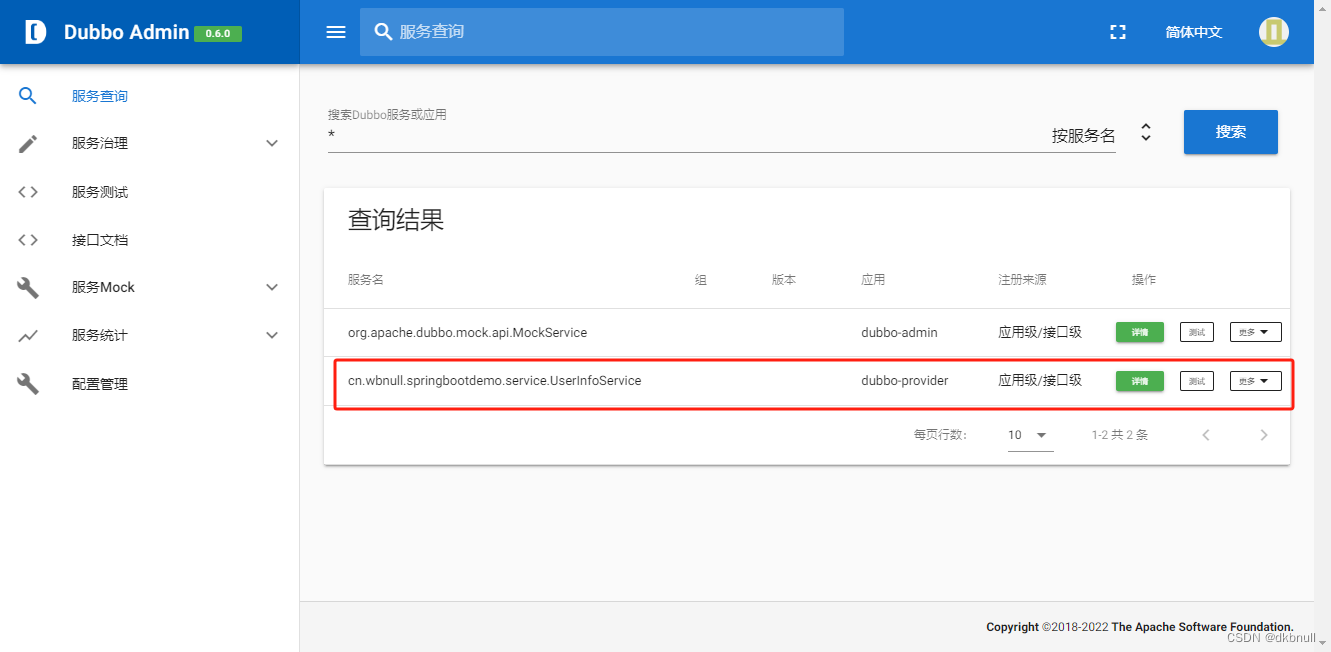Click org.apache.dubbo.mock.api.MockService service name
1331x652 pixels.
pos(467,332)
